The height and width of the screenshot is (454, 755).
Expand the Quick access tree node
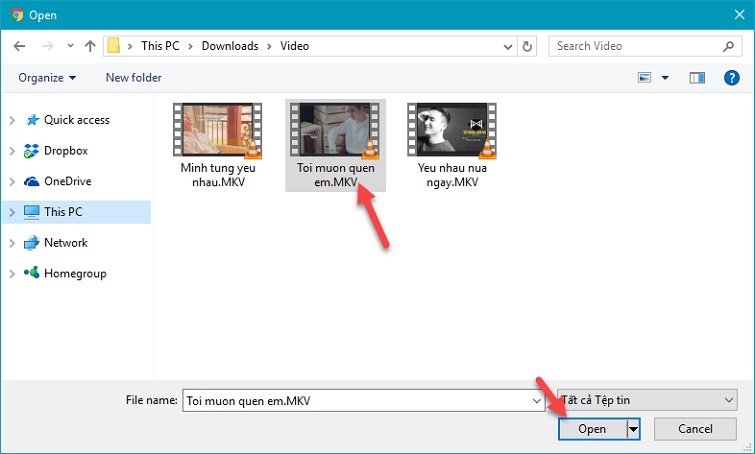tap(11, 120)
